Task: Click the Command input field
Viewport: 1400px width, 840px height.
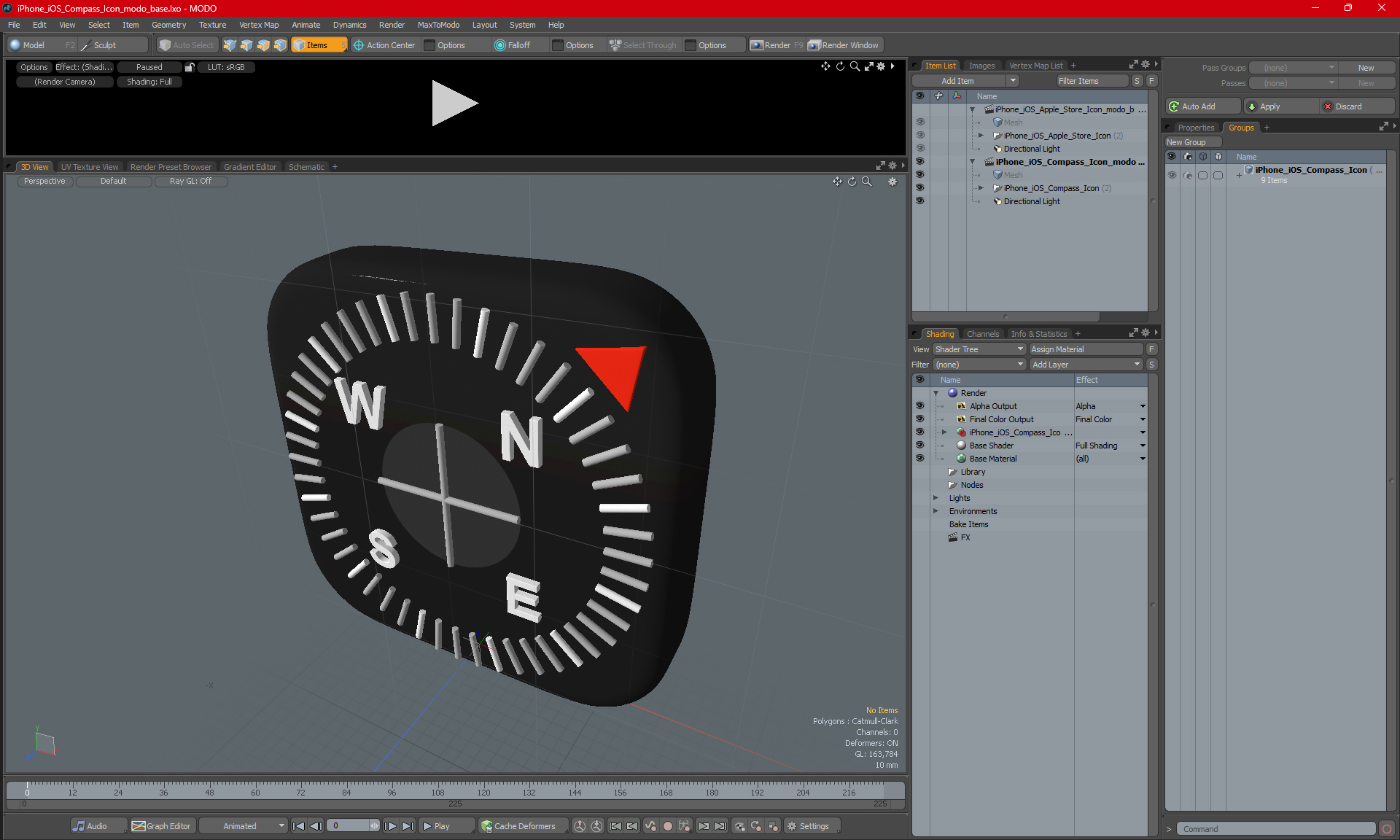Action: [1275, 829]
